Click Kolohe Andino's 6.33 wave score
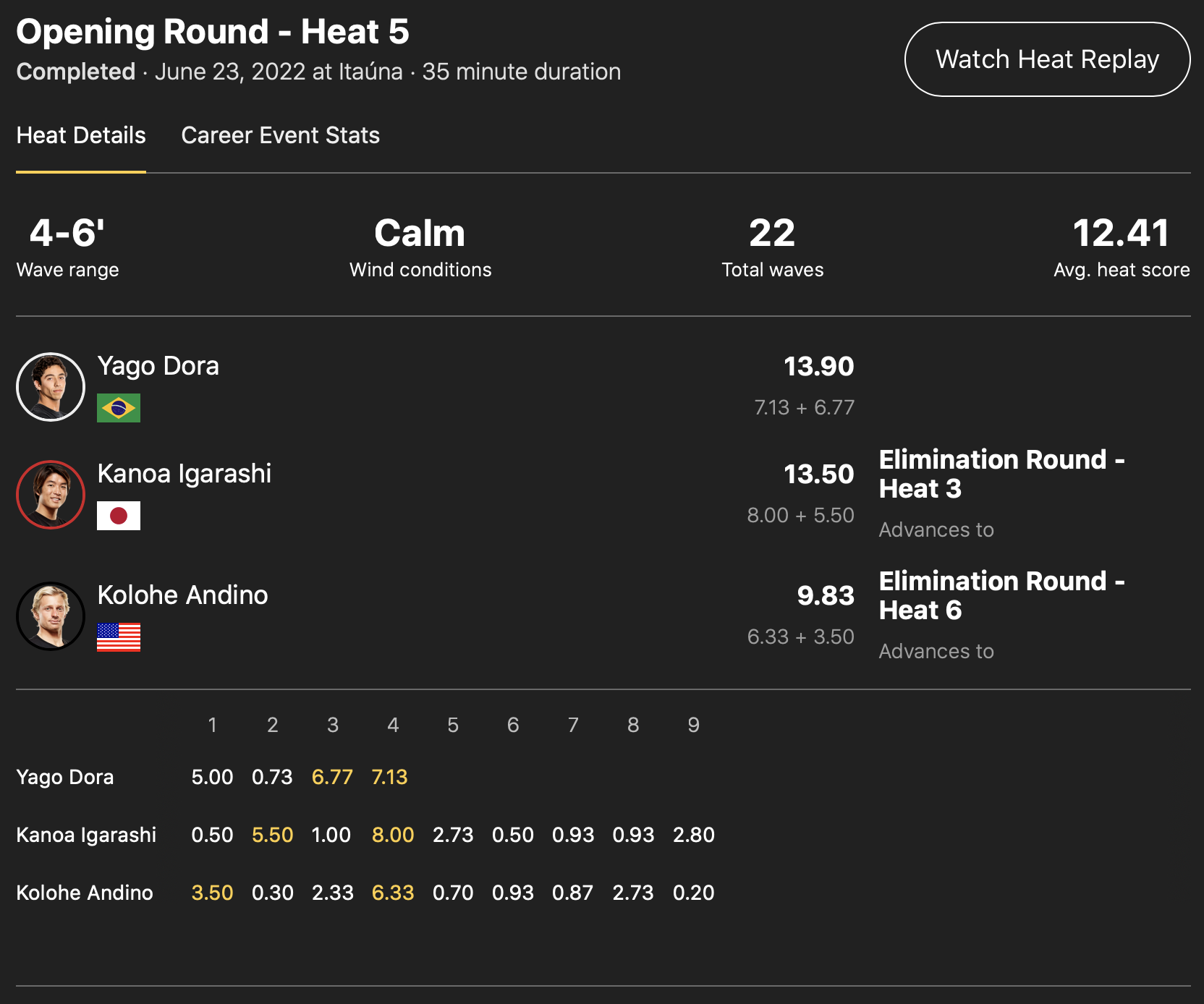The height and width of the screenshot is (1004, 1204). pos(392,893)
